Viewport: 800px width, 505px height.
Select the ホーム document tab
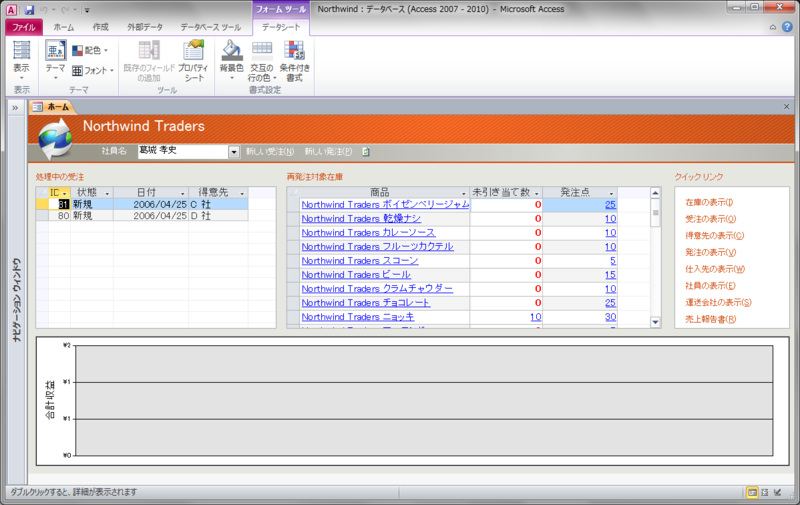pyautogui.click(x=52, y=107)
